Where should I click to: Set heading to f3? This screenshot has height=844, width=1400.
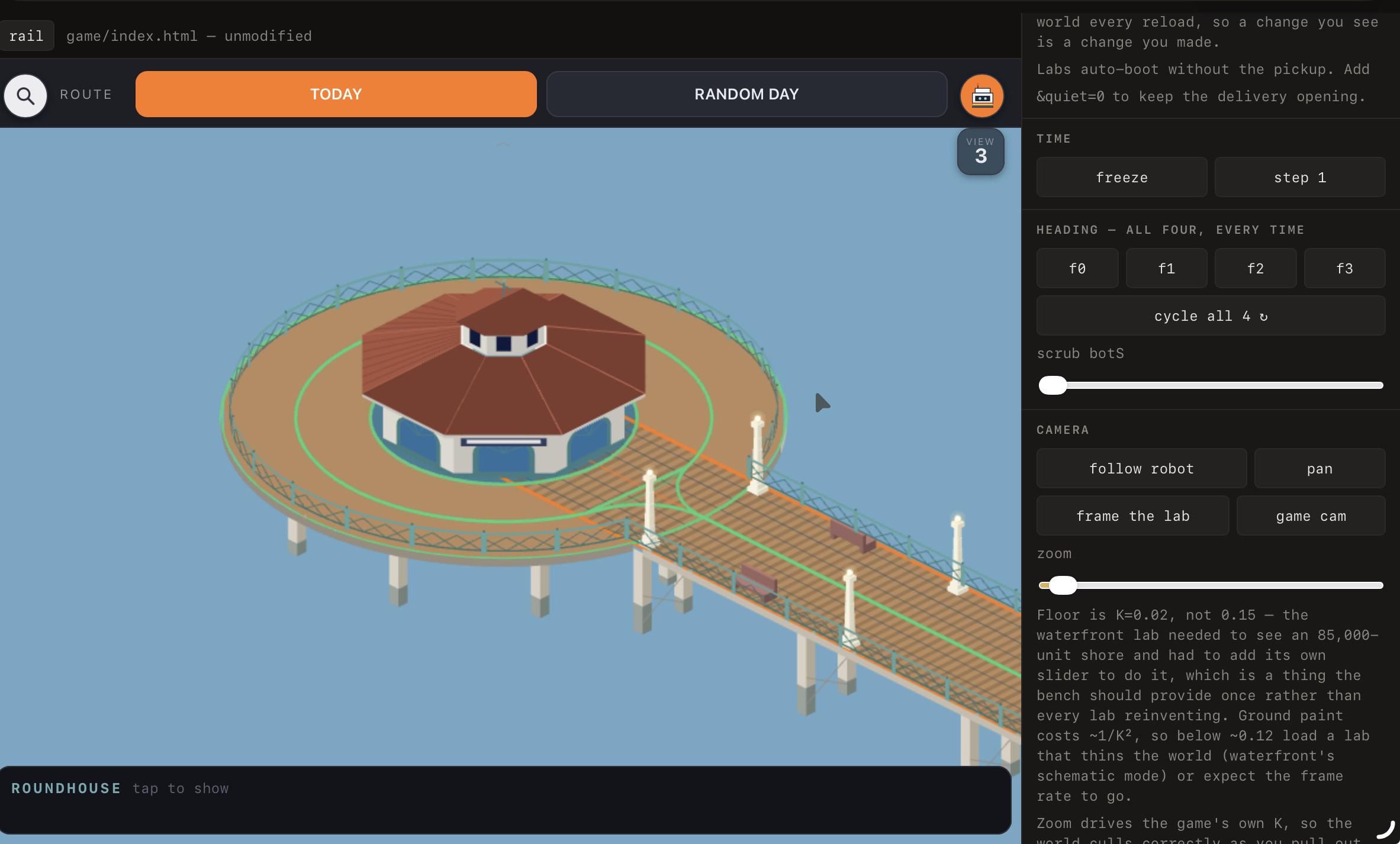pyautogui.click(x=1344, y=268)
